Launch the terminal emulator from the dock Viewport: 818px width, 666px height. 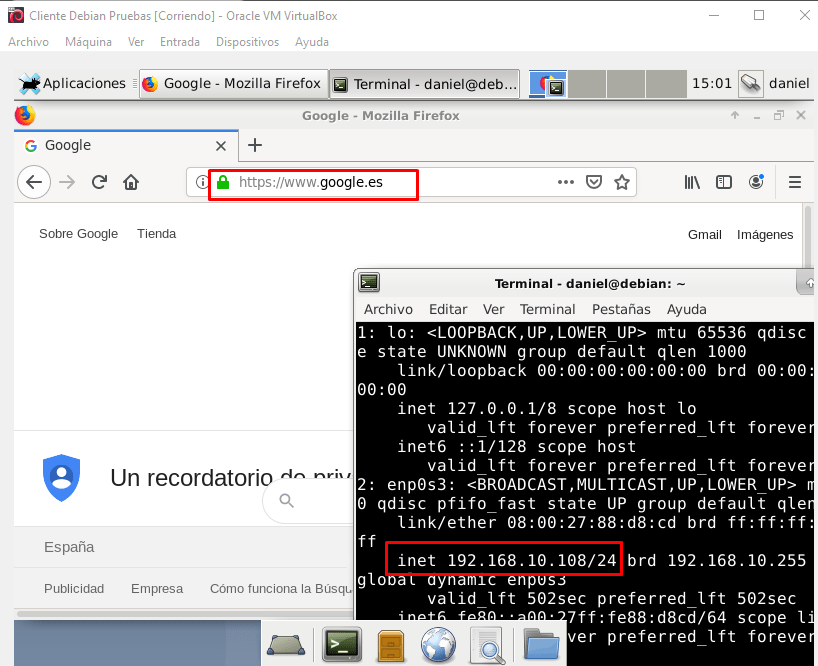pos(342,645)
